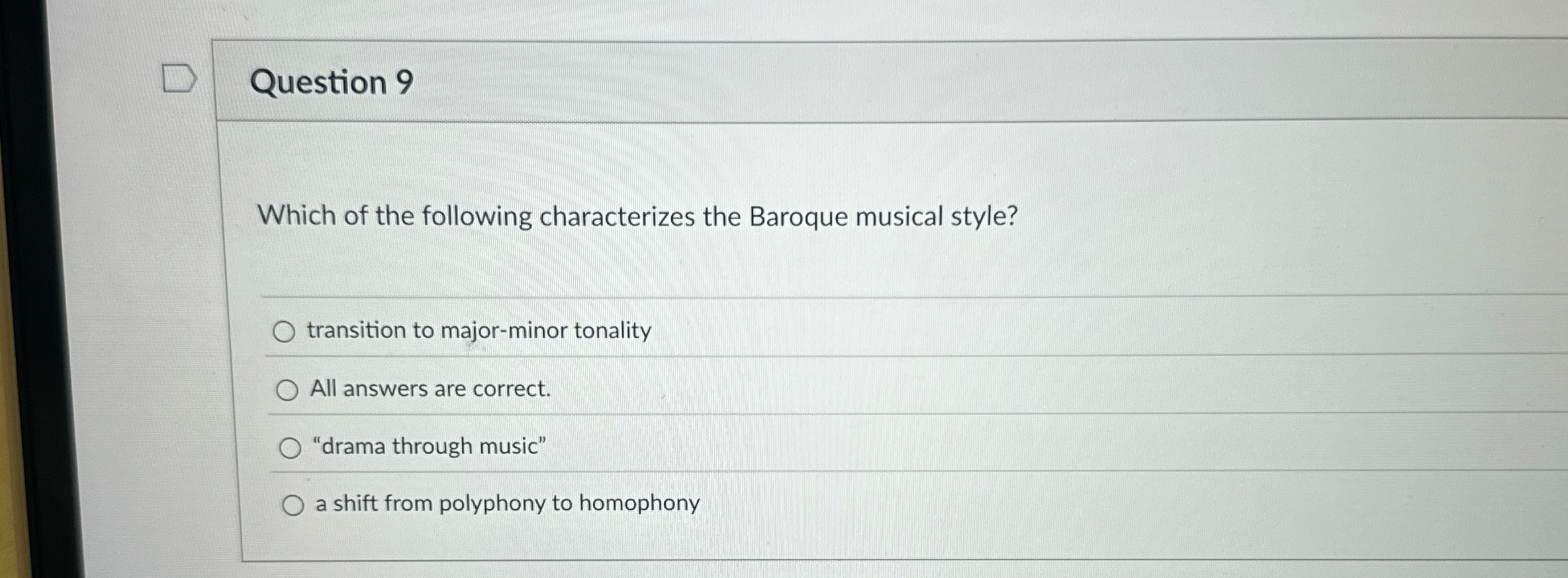Click the bookmark flag icon beside Question 9
The width and height of the screenshot is (1568, 578).
pos(179,77)
